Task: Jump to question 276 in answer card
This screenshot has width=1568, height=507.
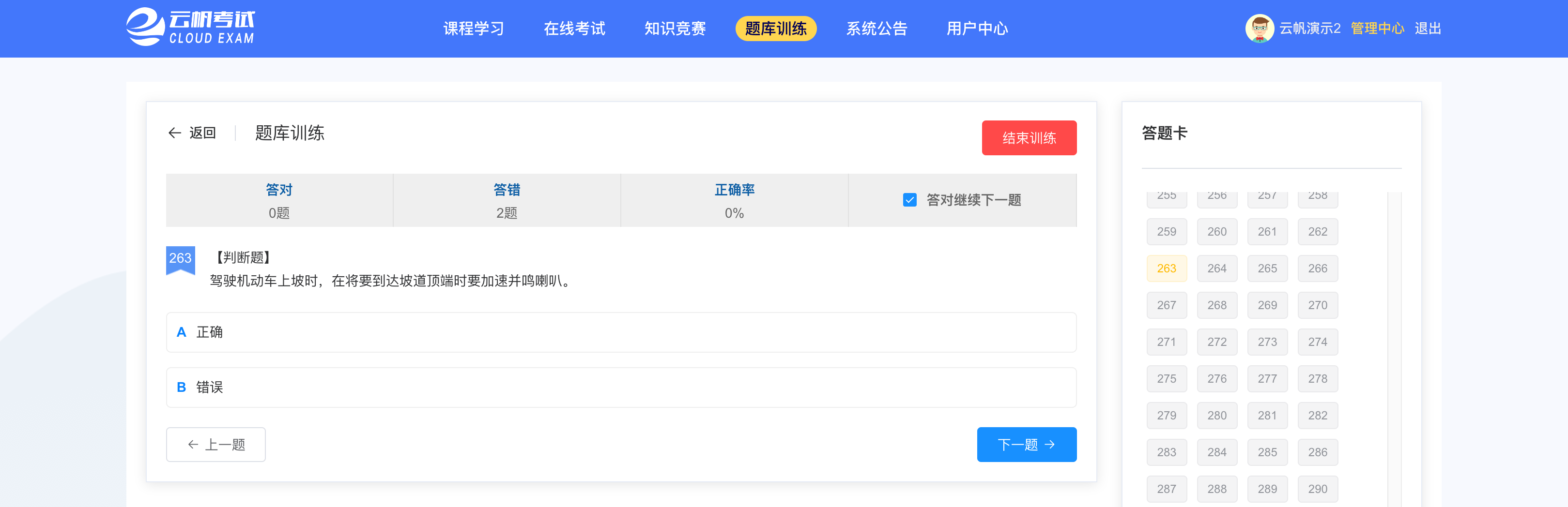Action: 1217,379
